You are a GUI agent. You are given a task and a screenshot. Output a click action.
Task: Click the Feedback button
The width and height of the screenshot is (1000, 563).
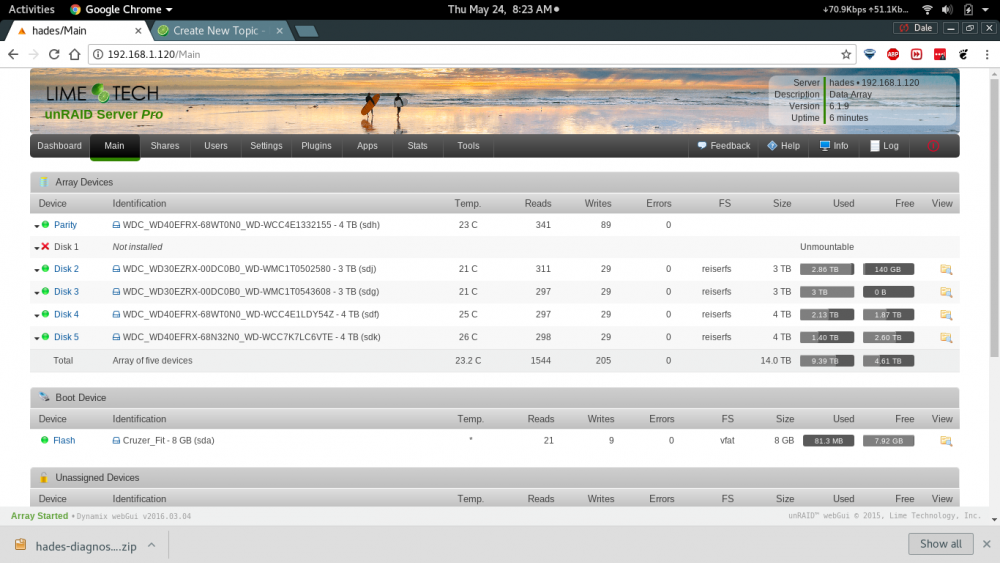pyautogui.click(x=724, y=146)
